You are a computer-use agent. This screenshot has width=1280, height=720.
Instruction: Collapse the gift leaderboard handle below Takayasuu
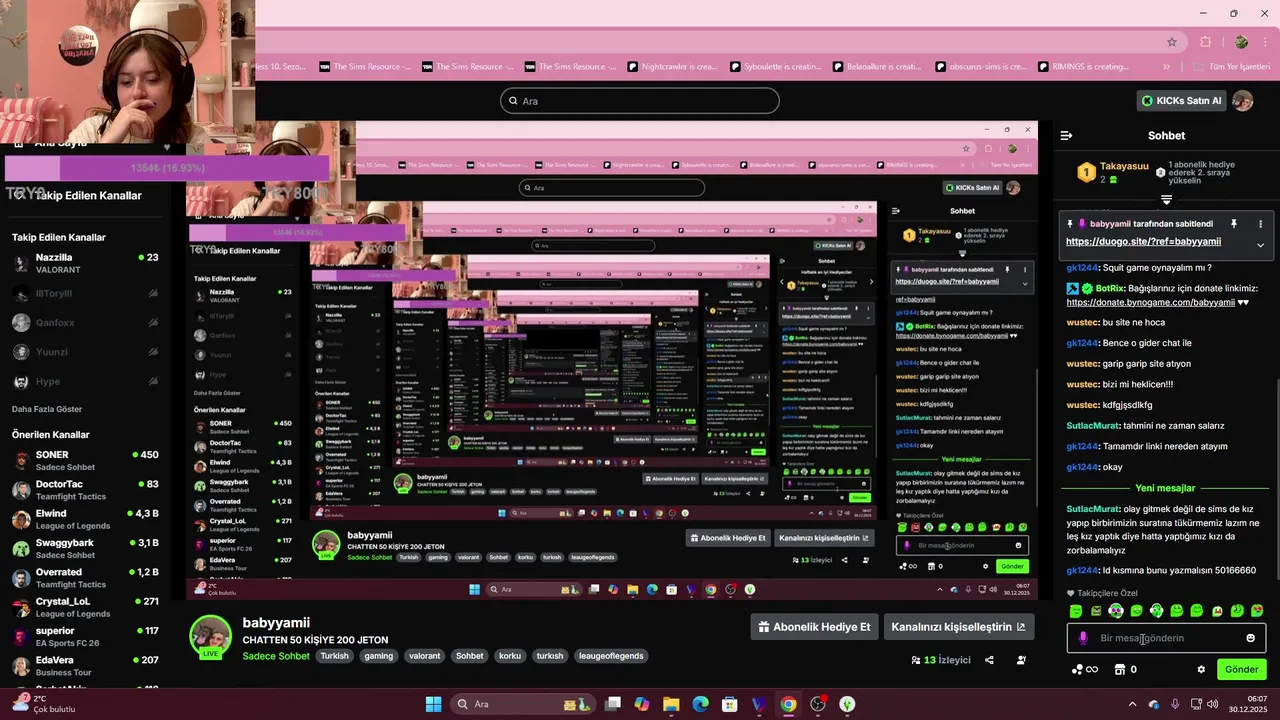(1166, 200)
